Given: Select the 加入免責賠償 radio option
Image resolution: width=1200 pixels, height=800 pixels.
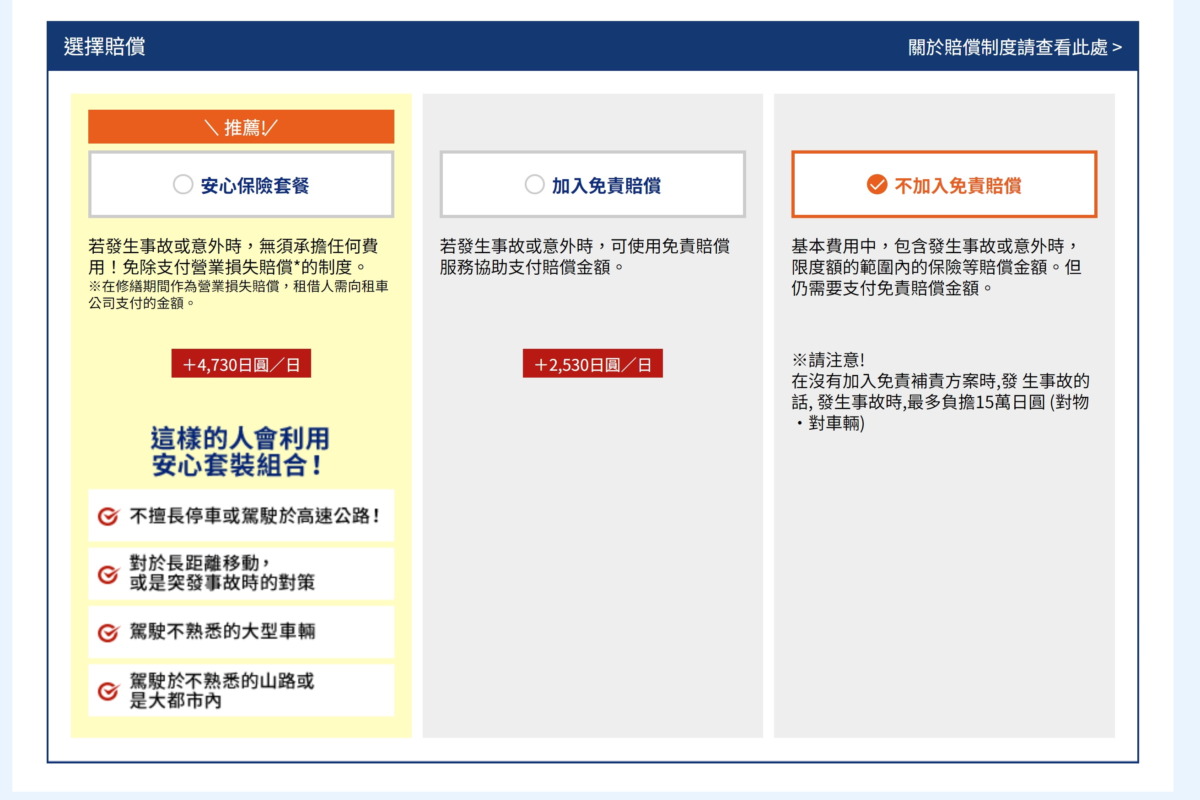Looking at the screenshot, I should (593, 185).
